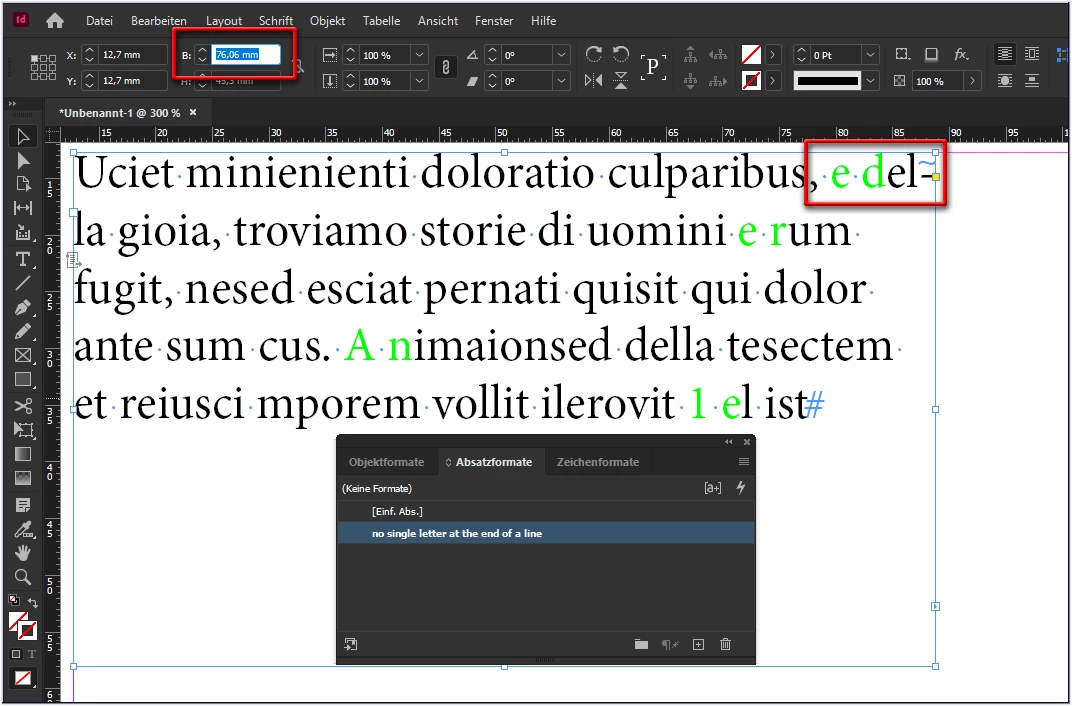Select the Pencil tool
Image resolution: width=1072 pixels, height=706 pixels.
coord(23,331)
